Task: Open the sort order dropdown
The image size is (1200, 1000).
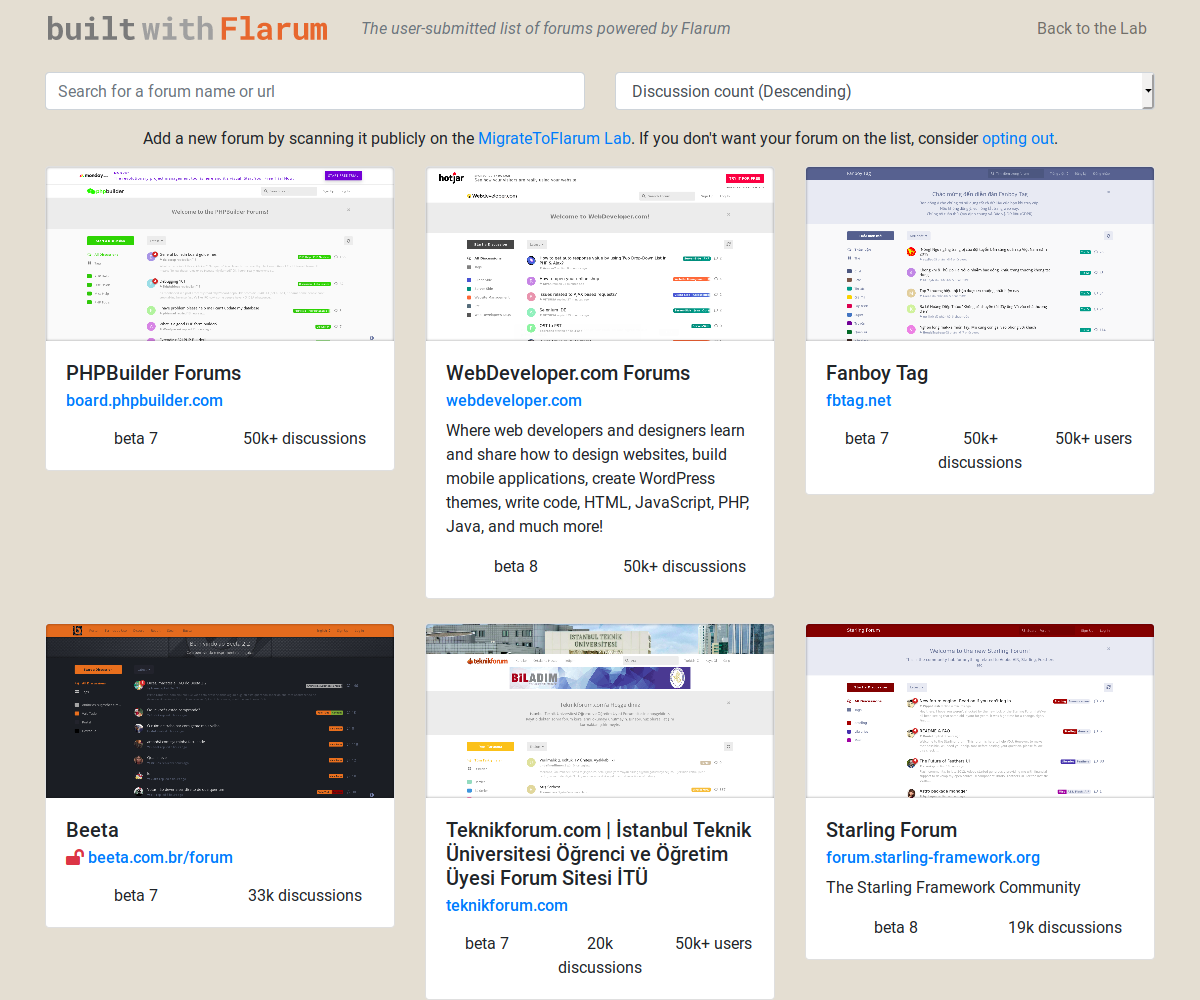Action: pyautogui.click(x=884, y=91)
